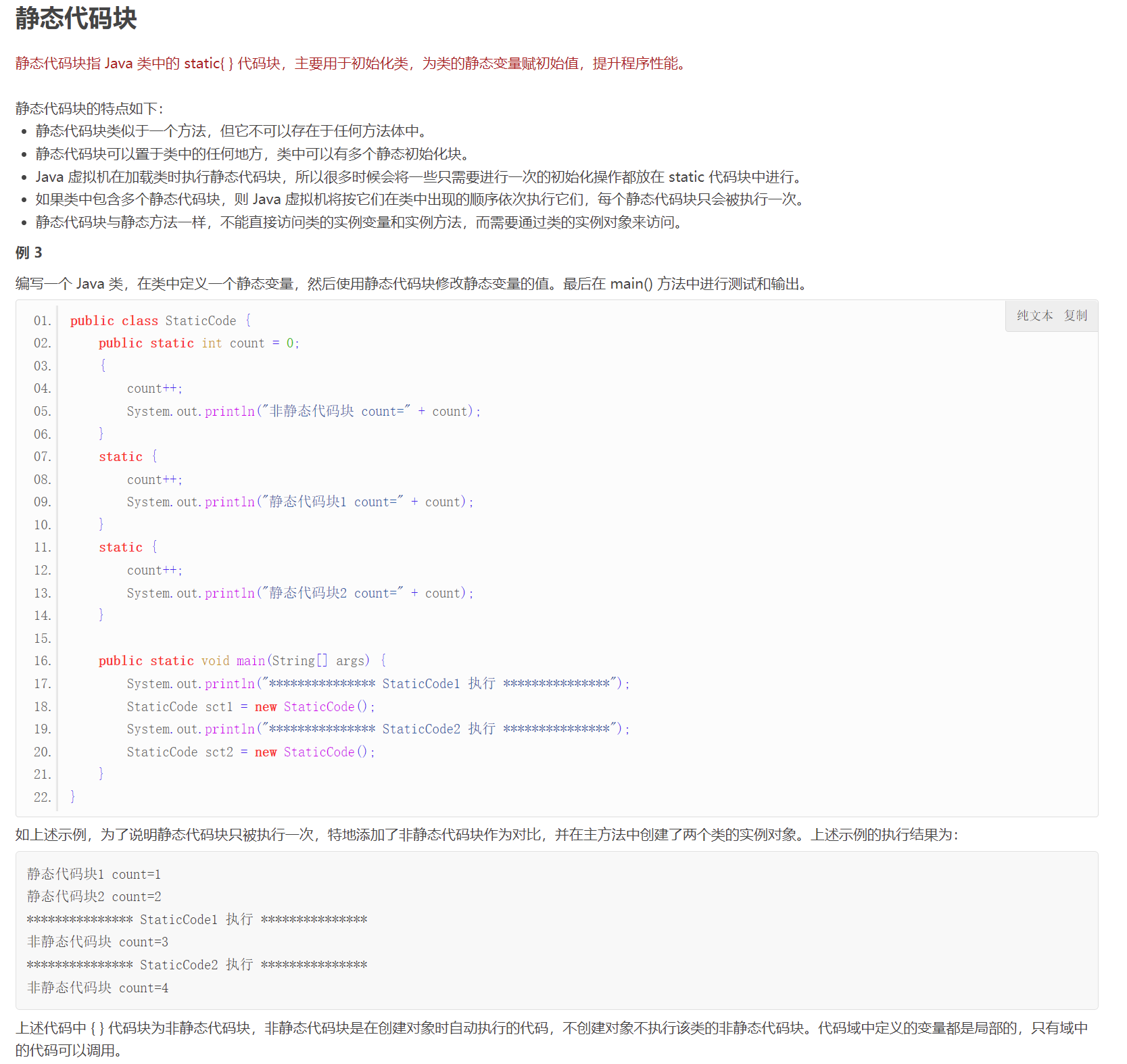
Task: Click the println 非静态代码块 code line 05
Action: click(x=304, y=412)
